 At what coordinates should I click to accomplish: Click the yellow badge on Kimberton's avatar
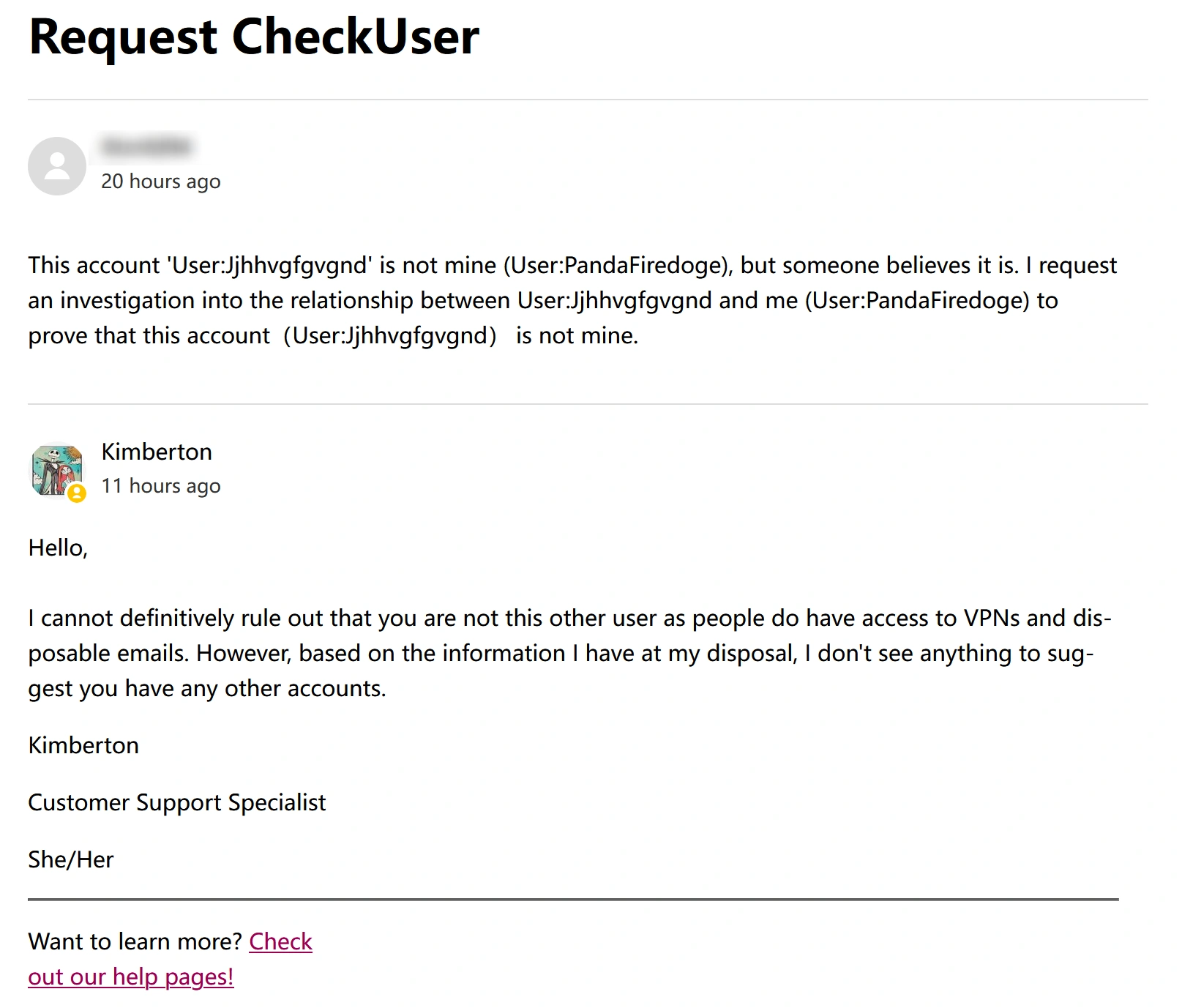click(x=77, y=493)
